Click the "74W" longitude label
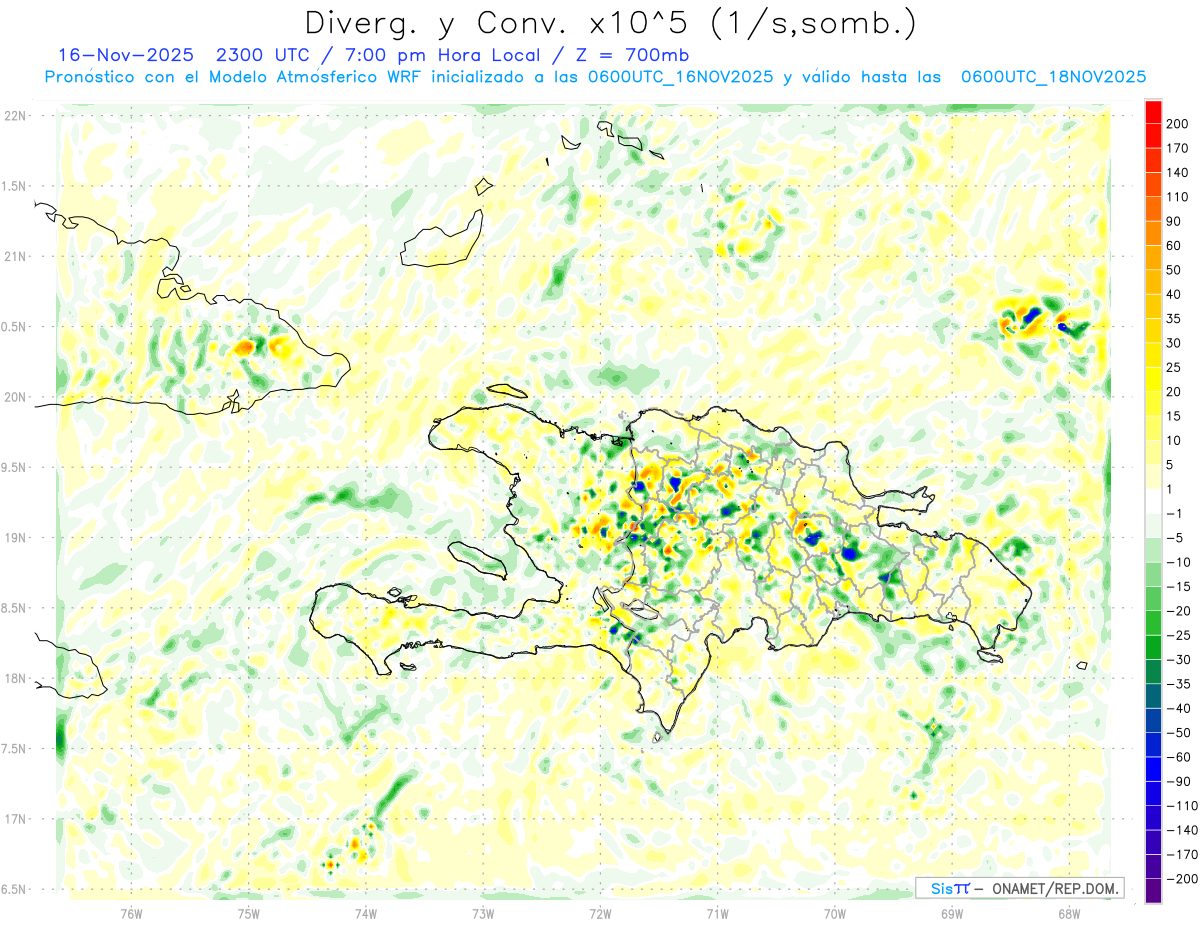 (366, 912)
